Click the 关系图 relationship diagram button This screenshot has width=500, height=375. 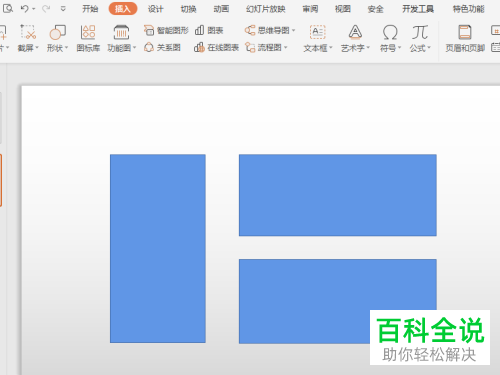click(x=162, y=48)
